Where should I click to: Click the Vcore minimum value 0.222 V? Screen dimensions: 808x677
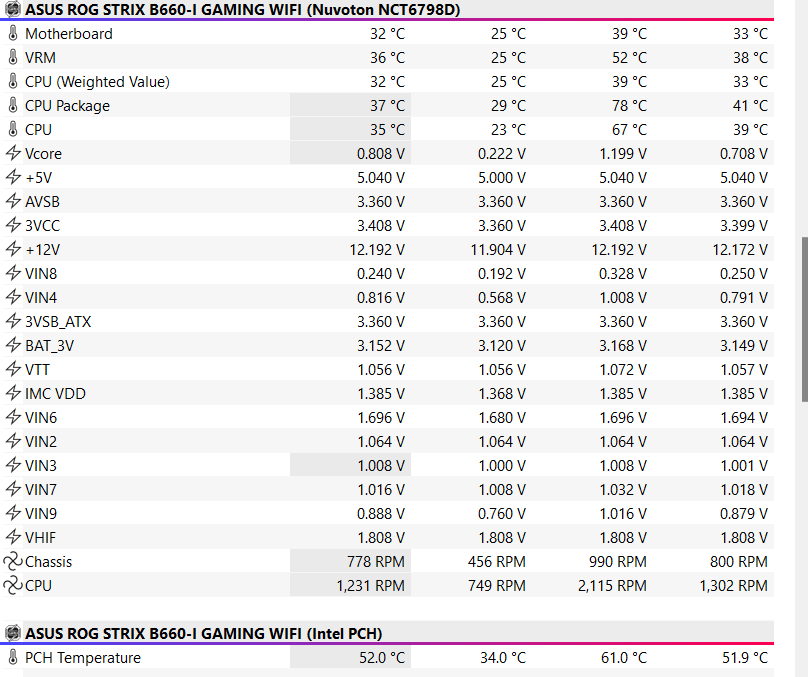(501, 154)
